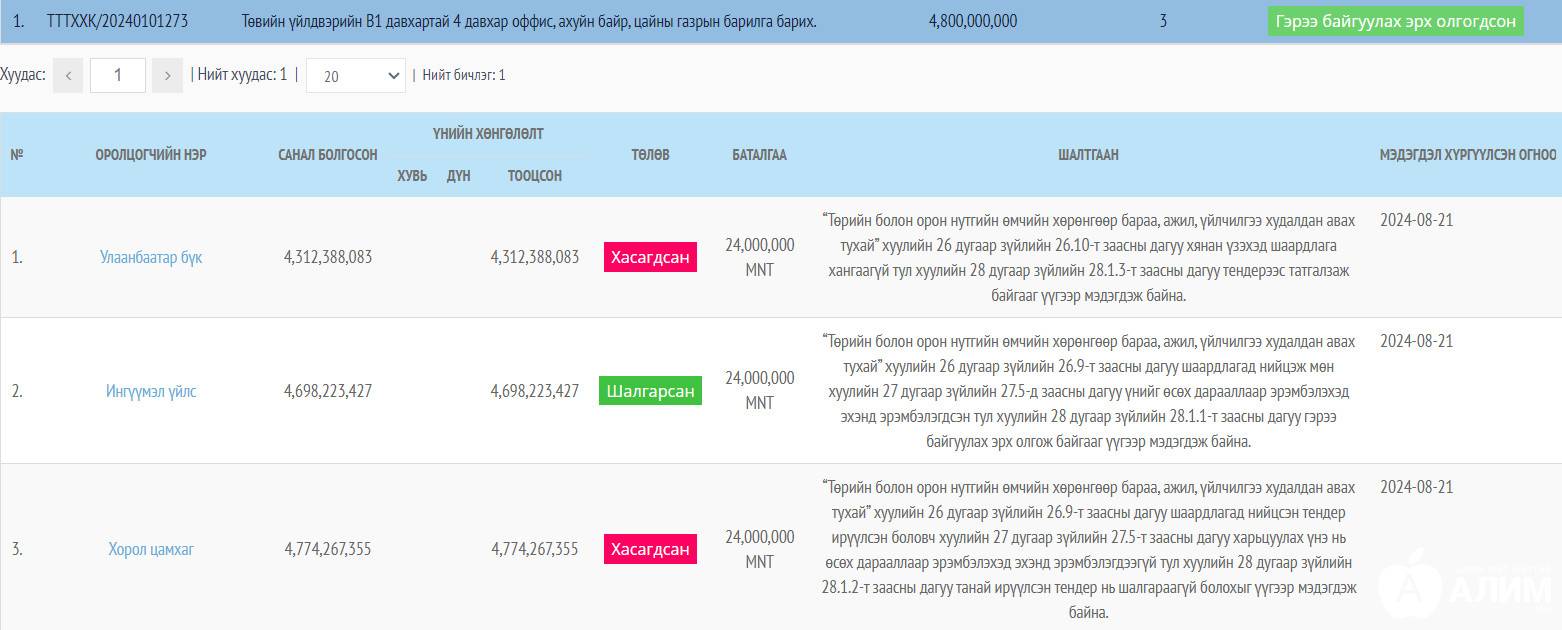This screenshot has width=1562, height=630.
Task: Click the 'САНАЛ БОЛГОСОН' column header
Action: 328,155
